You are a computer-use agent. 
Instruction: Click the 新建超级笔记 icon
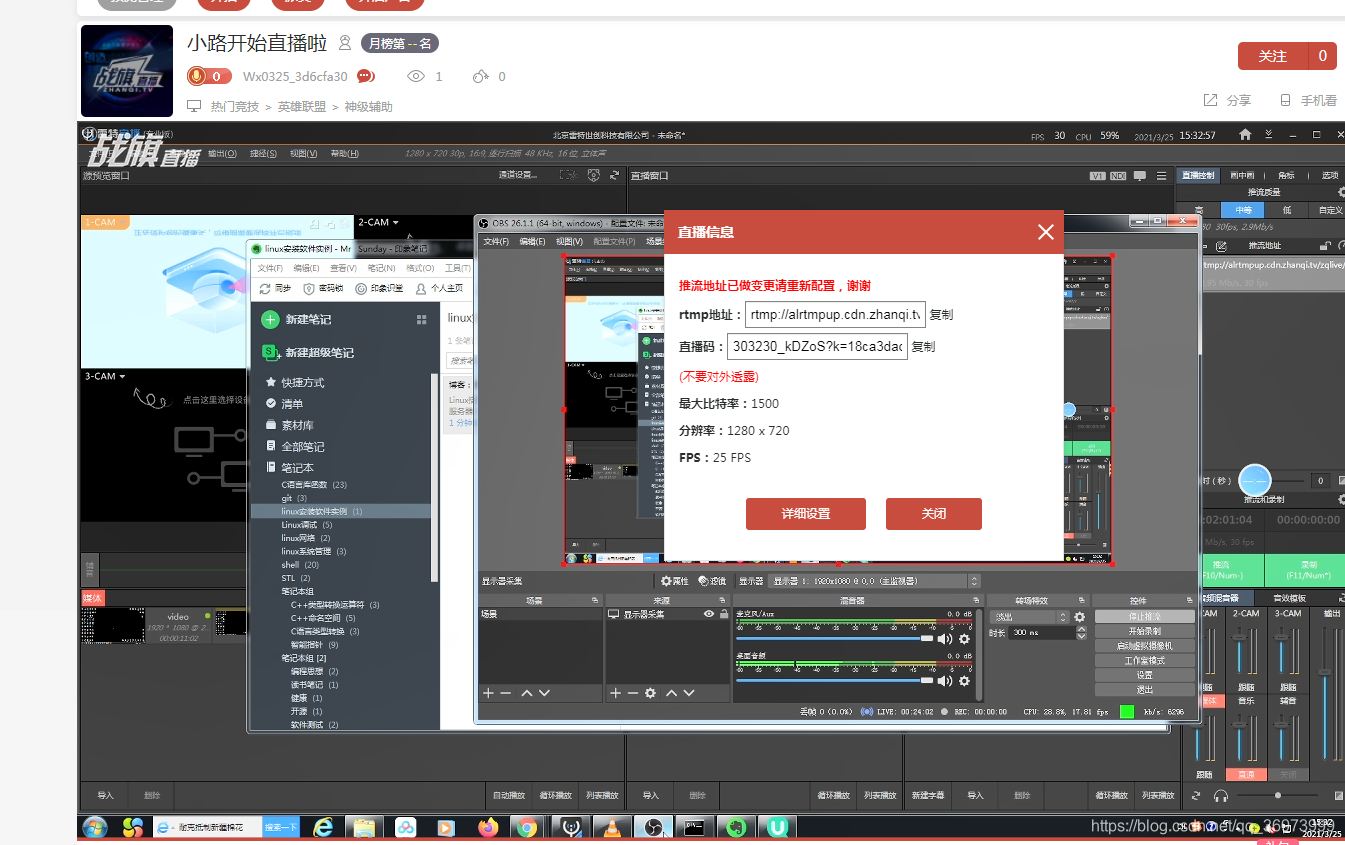pyautogui.click(x=269, y=352)
